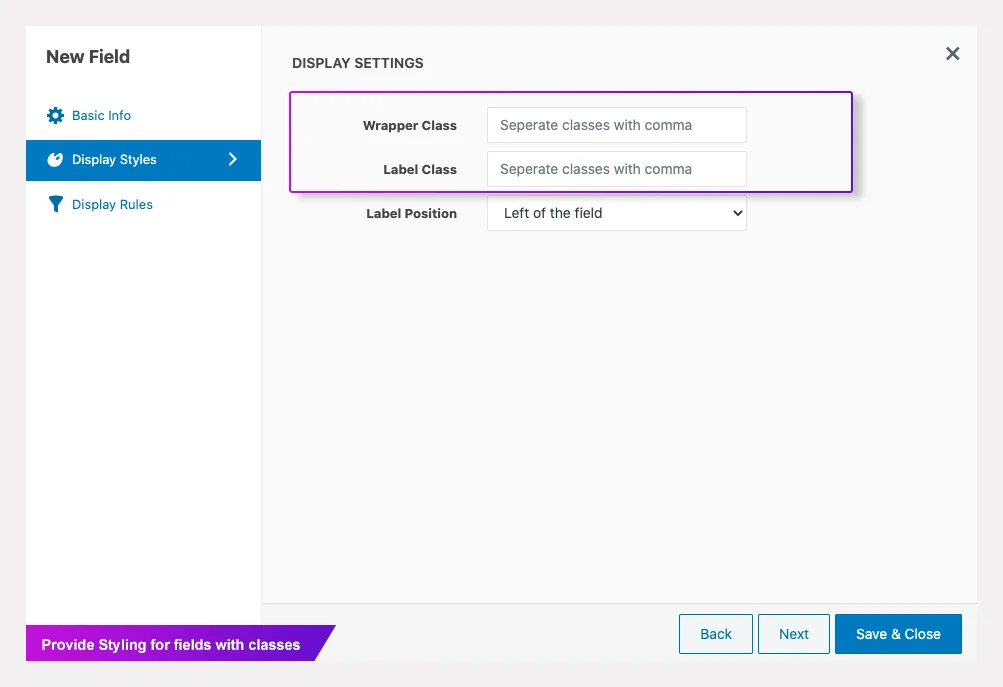
Task: Close the New Field dialog with X
Action: 952,54
